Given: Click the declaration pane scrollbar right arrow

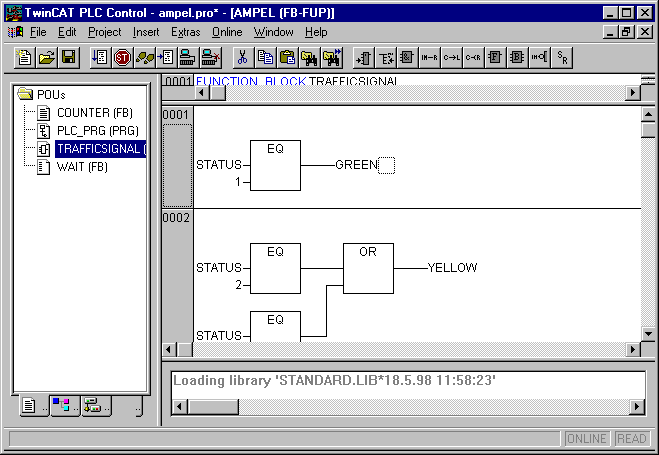Looking at the screenshot, I should pyautogui.click(x=633, y=92).
